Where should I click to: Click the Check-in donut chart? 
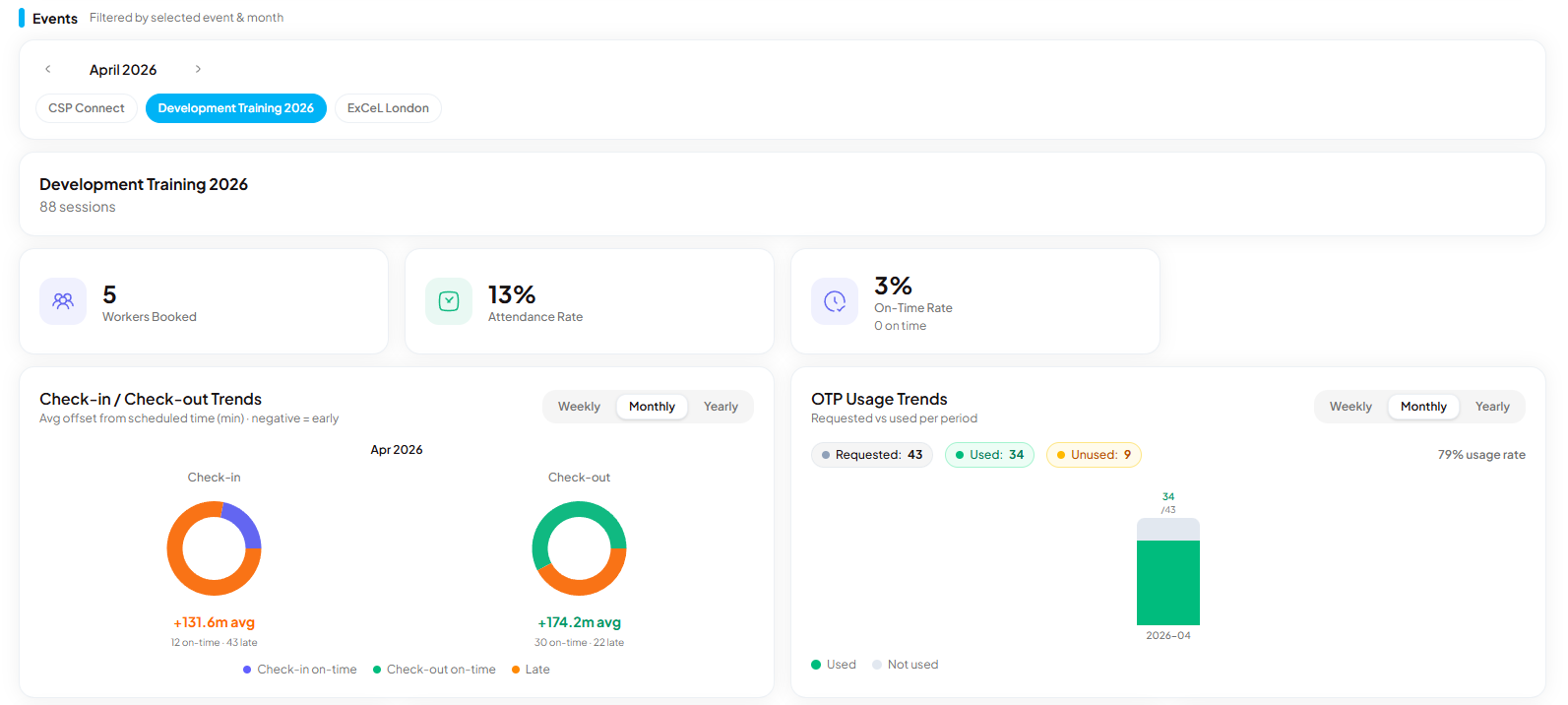point(214,548)
